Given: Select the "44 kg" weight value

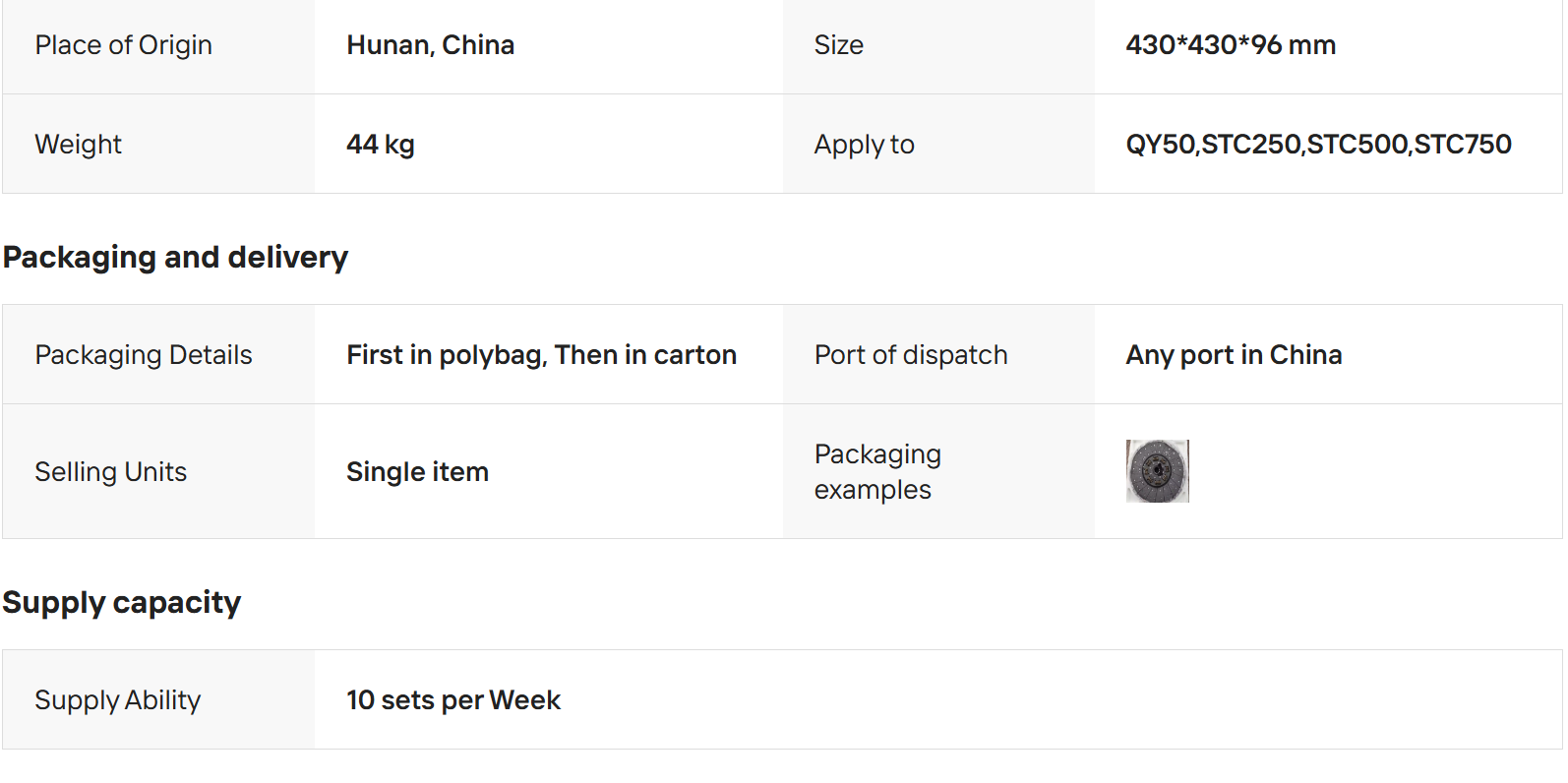Looking at the screenshot, I should [x=380, y=145].
